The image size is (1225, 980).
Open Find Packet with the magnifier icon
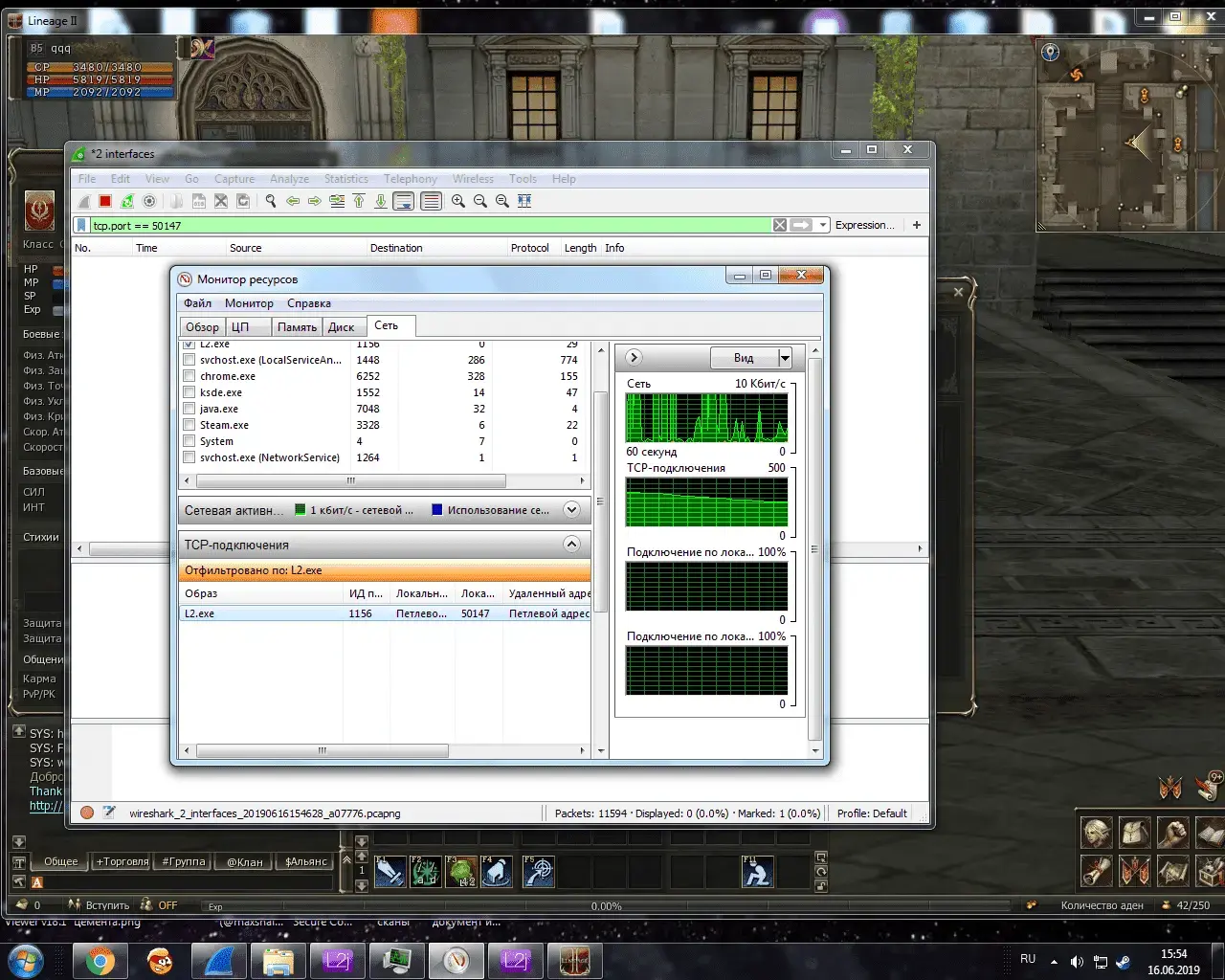click(271, 201)
